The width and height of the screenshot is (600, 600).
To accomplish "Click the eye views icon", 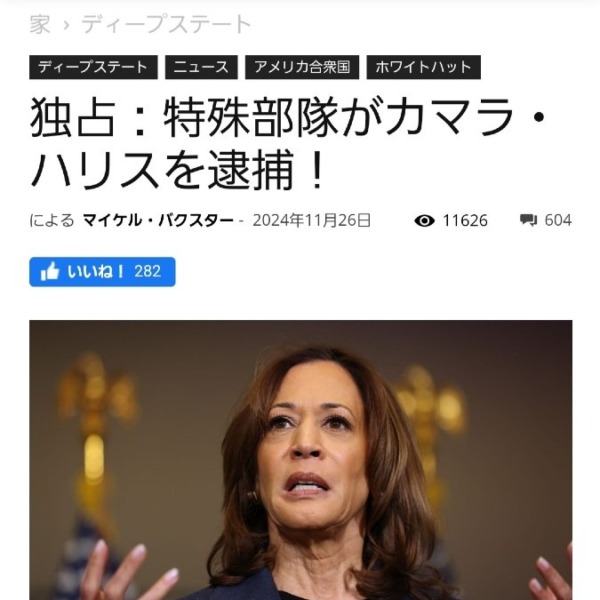I will 424,221.
